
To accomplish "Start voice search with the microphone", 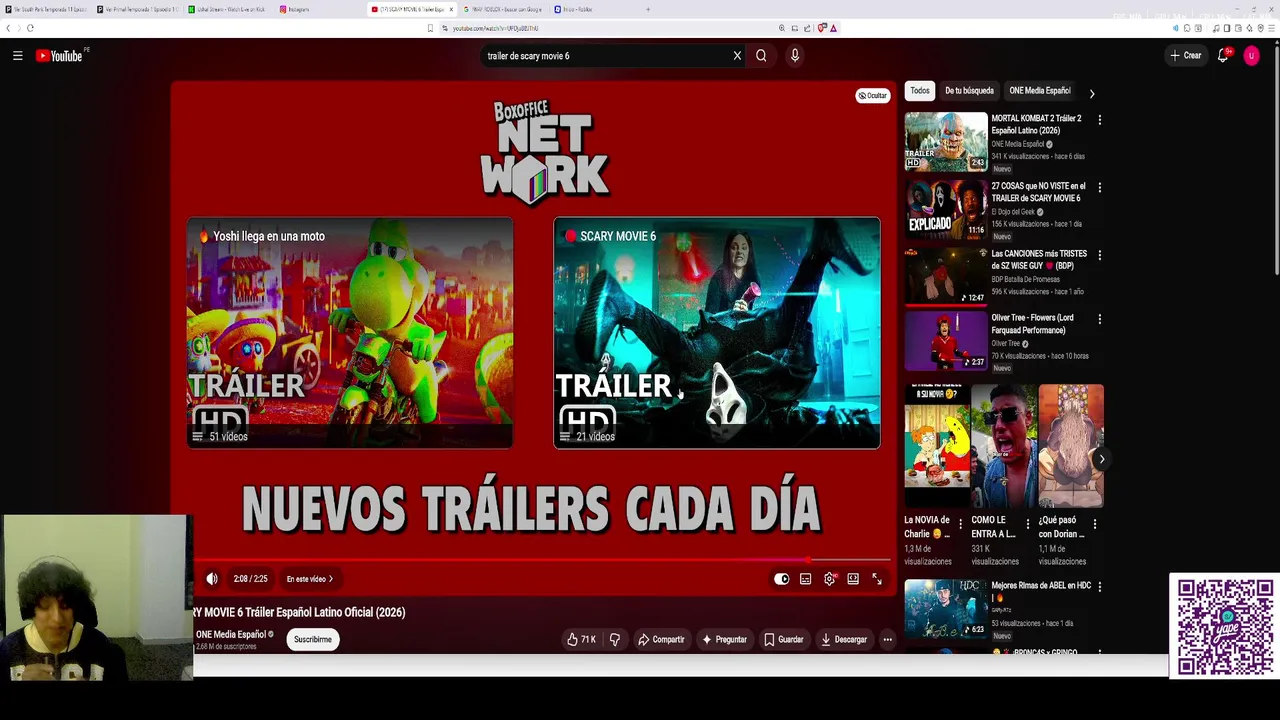I will coord(795,56).
